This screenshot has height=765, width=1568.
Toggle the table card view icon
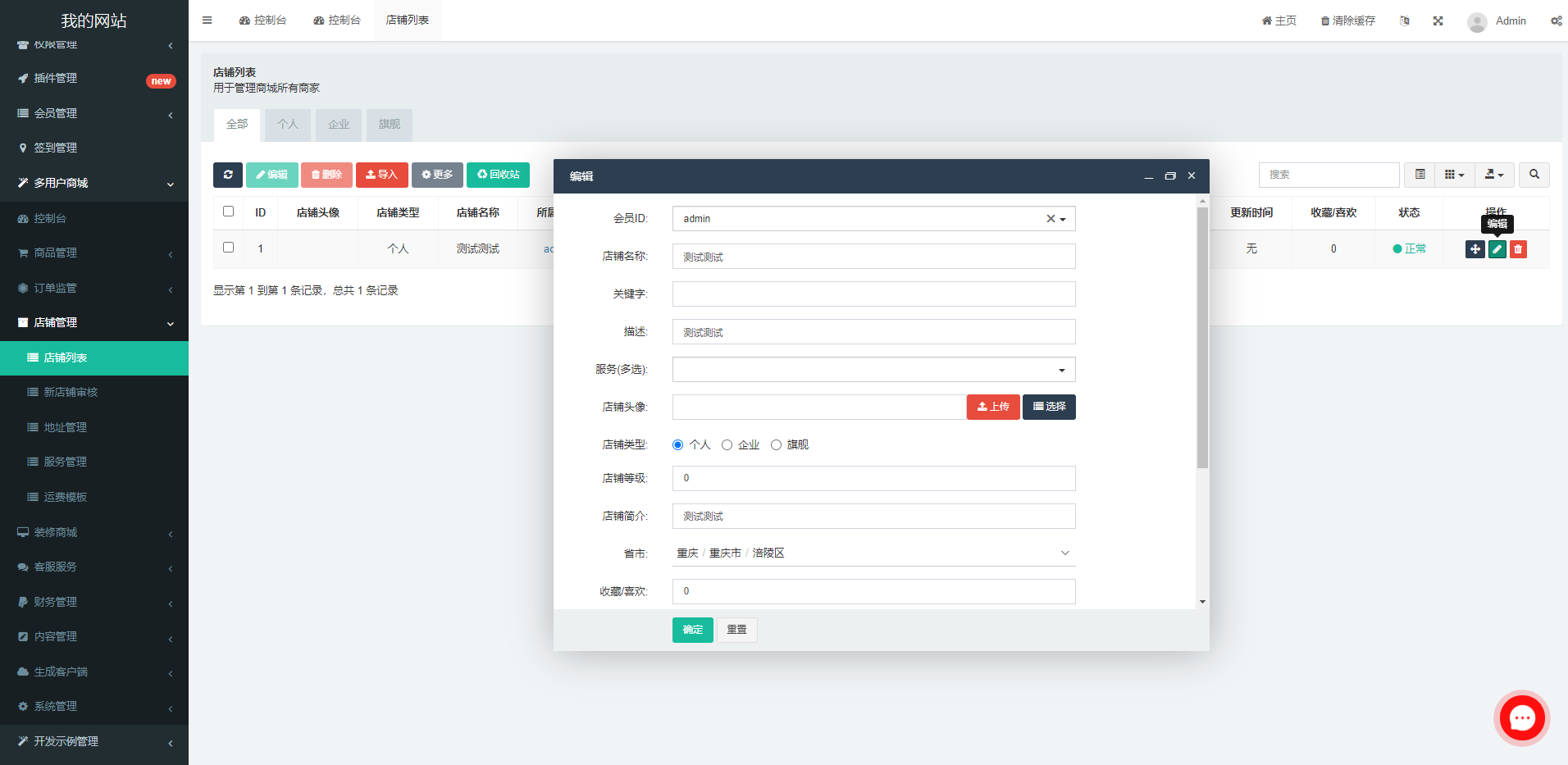tap(1420, 175)
